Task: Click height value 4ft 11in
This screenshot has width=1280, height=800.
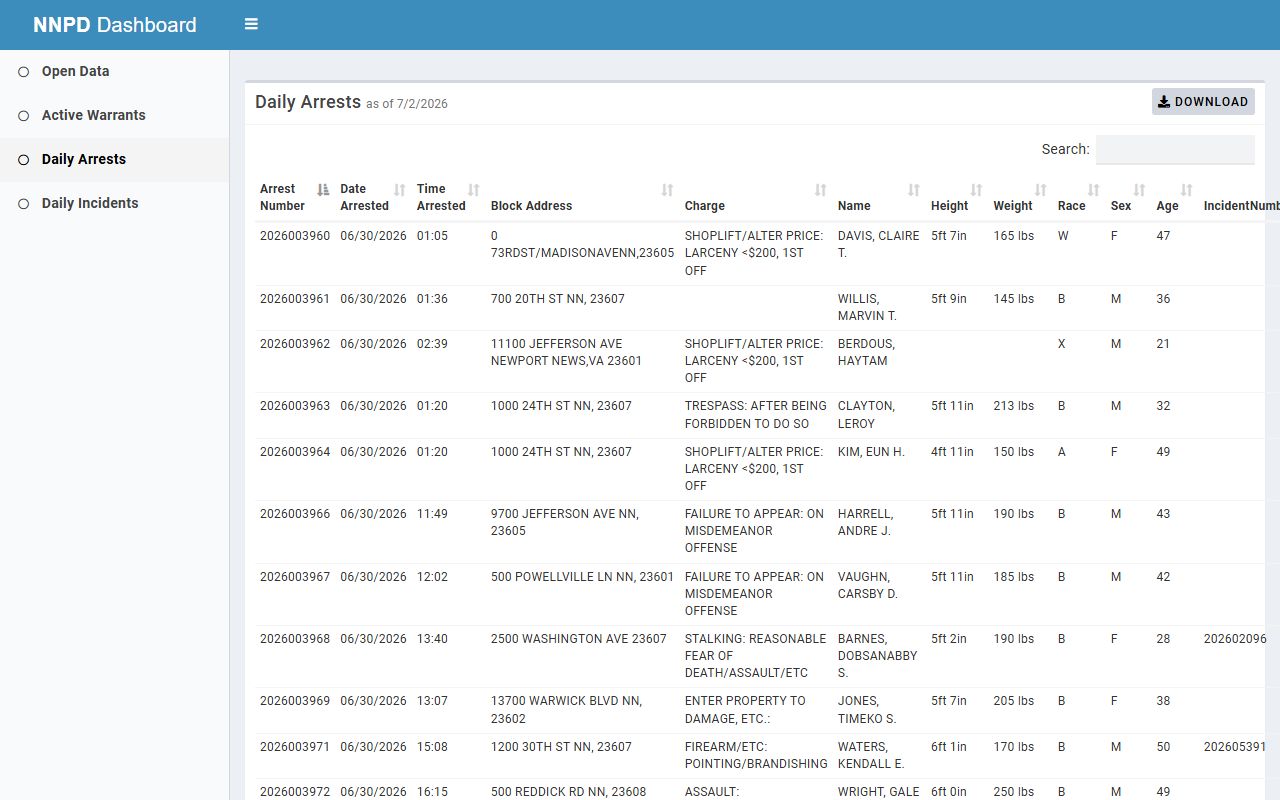Action: point(952,452)
